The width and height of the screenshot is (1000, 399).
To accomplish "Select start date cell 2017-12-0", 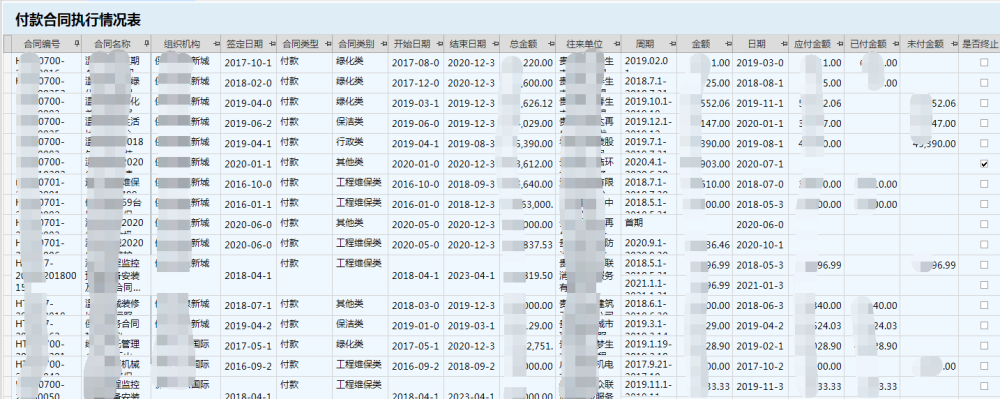I will coord(416,83).
